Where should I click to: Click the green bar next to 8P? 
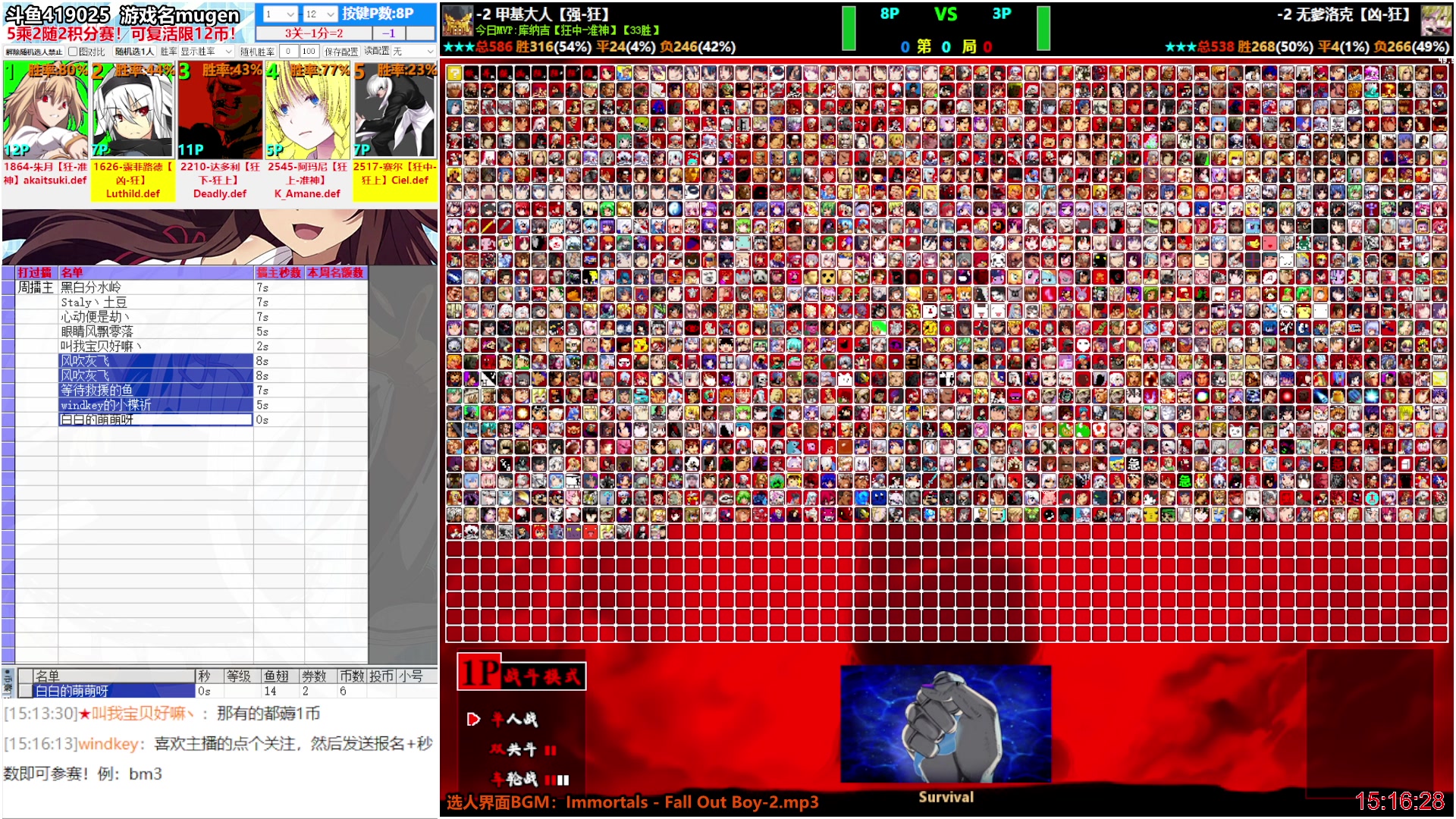(x=849, y=29)
